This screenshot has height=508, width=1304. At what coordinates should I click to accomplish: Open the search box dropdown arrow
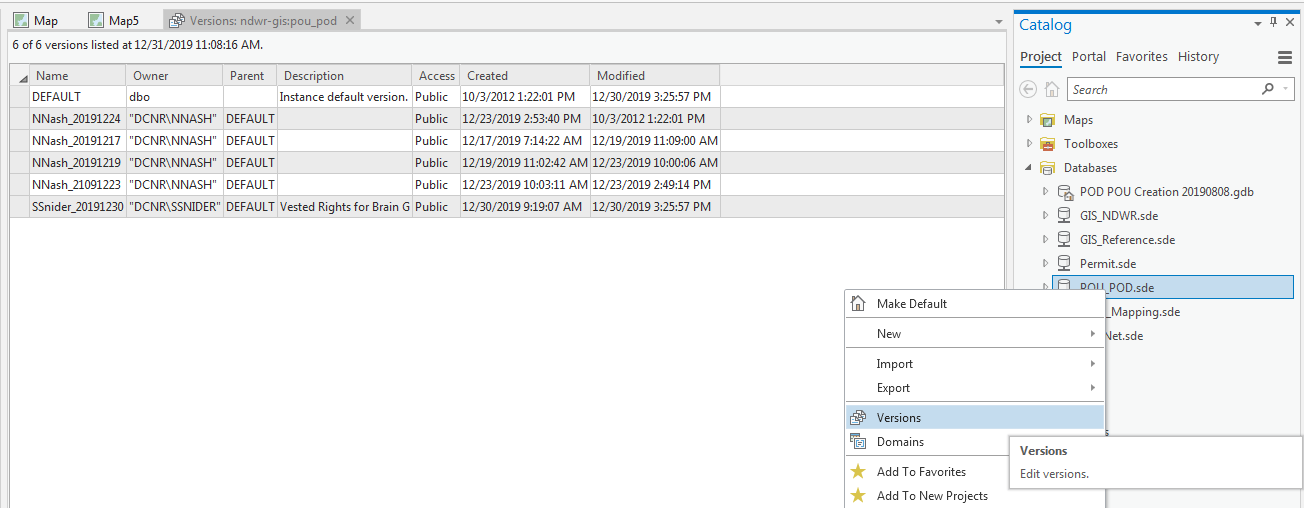pos(1285,89)
